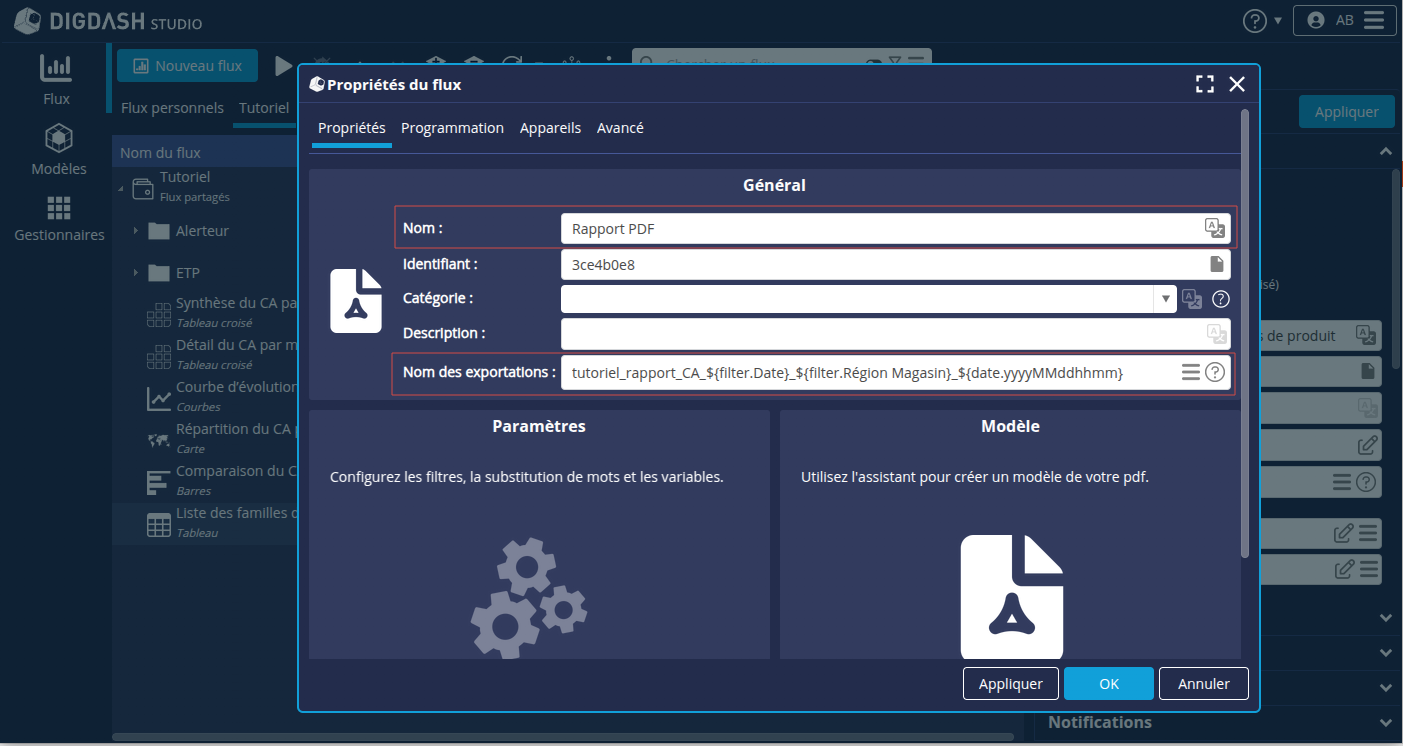Image resolution: width=1403 pixels, height=746 pixels.
Task: Open the Catégorie dropdown arrow
Action: click(x=1165, y=299)
